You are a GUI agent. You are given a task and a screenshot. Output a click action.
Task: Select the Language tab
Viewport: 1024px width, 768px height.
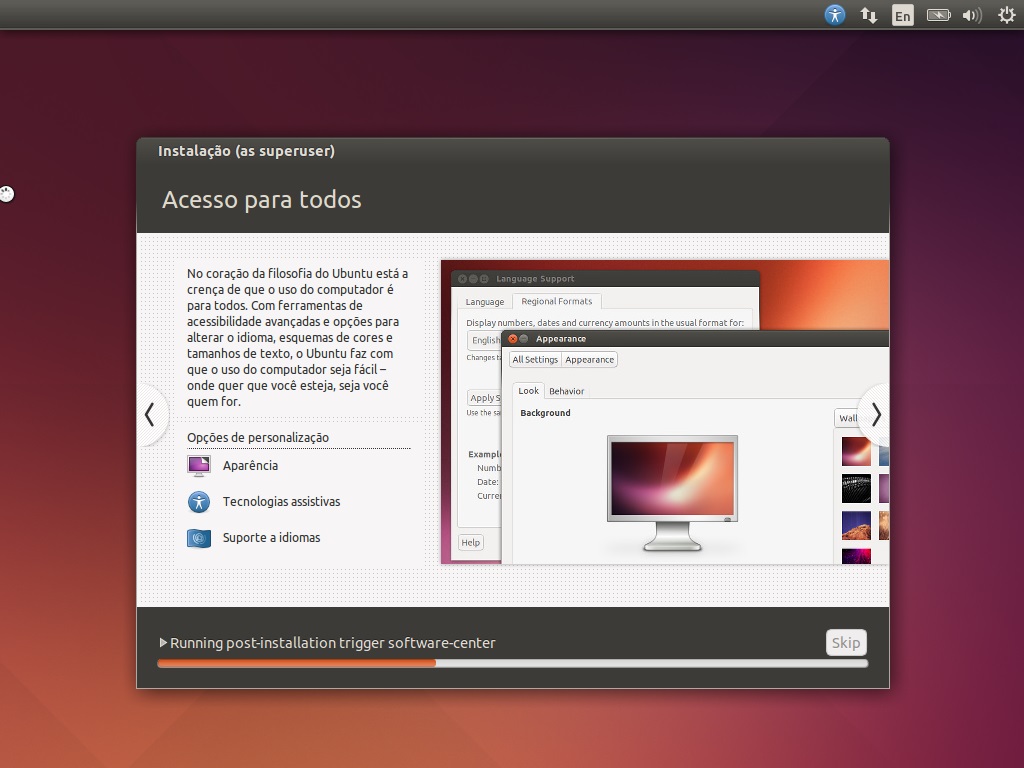485,301
